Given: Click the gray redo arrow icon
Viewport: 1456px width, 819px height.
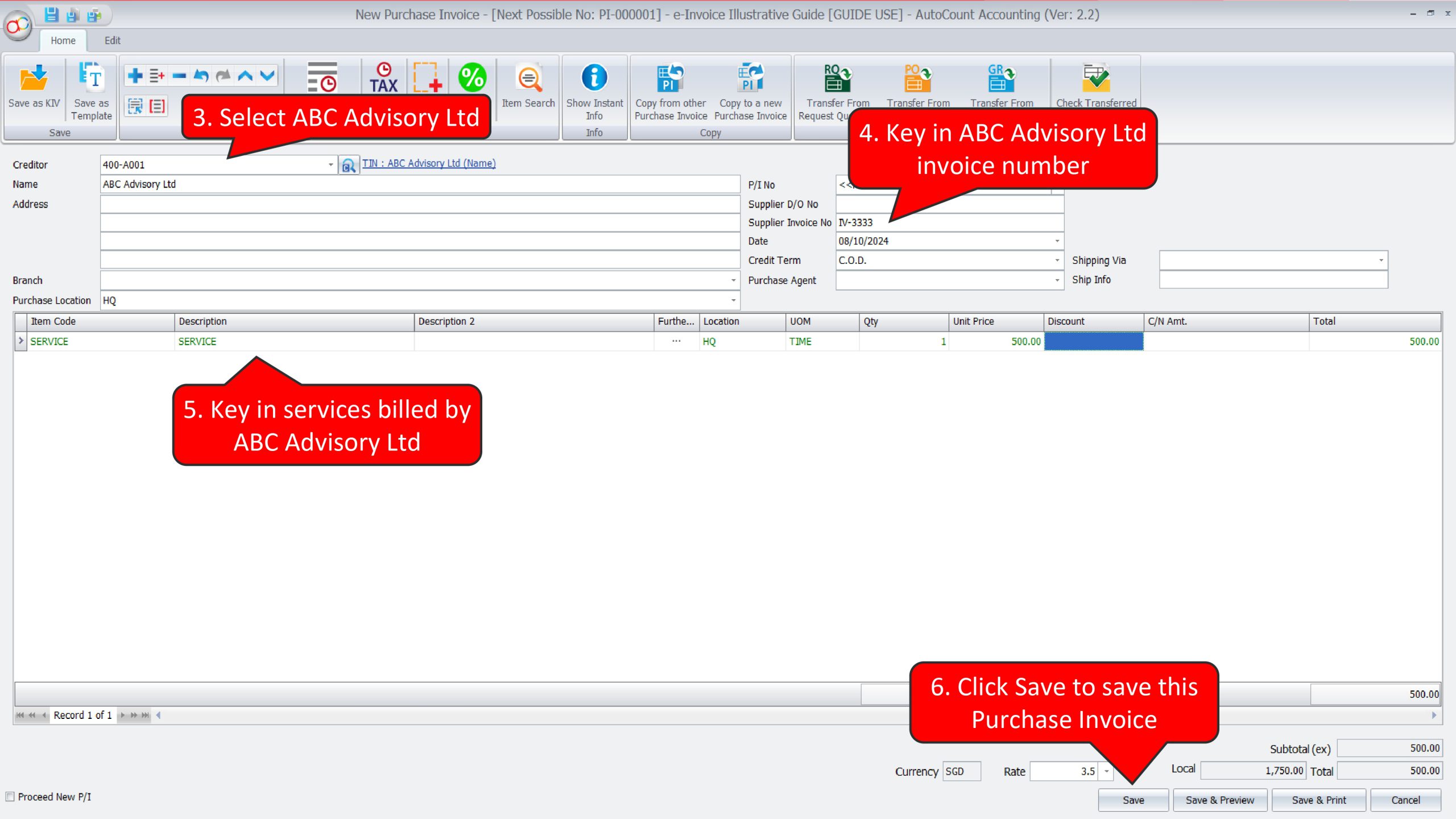Looking at the screenshot, I should [x=223, y=75].
